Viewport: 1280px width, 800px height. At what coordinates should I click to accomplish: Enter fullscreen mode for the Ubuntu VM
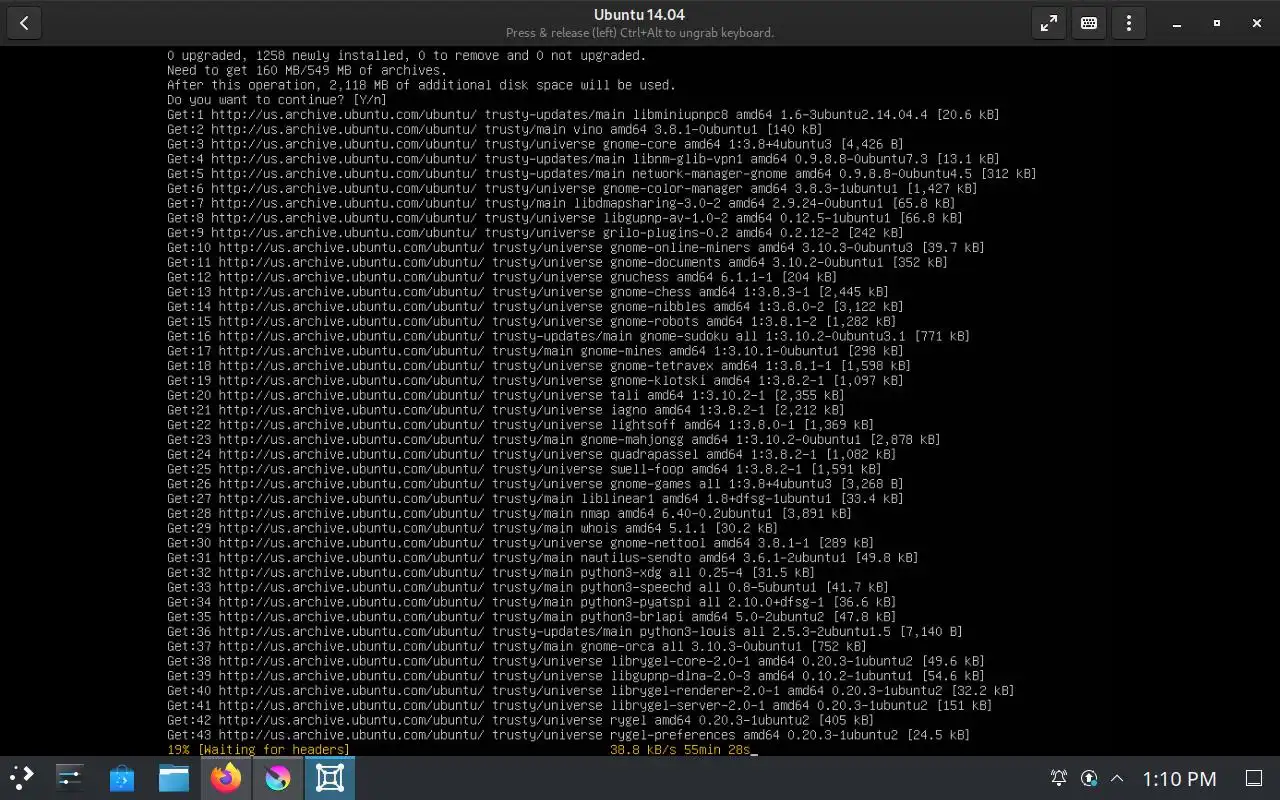click(1049, 23)
